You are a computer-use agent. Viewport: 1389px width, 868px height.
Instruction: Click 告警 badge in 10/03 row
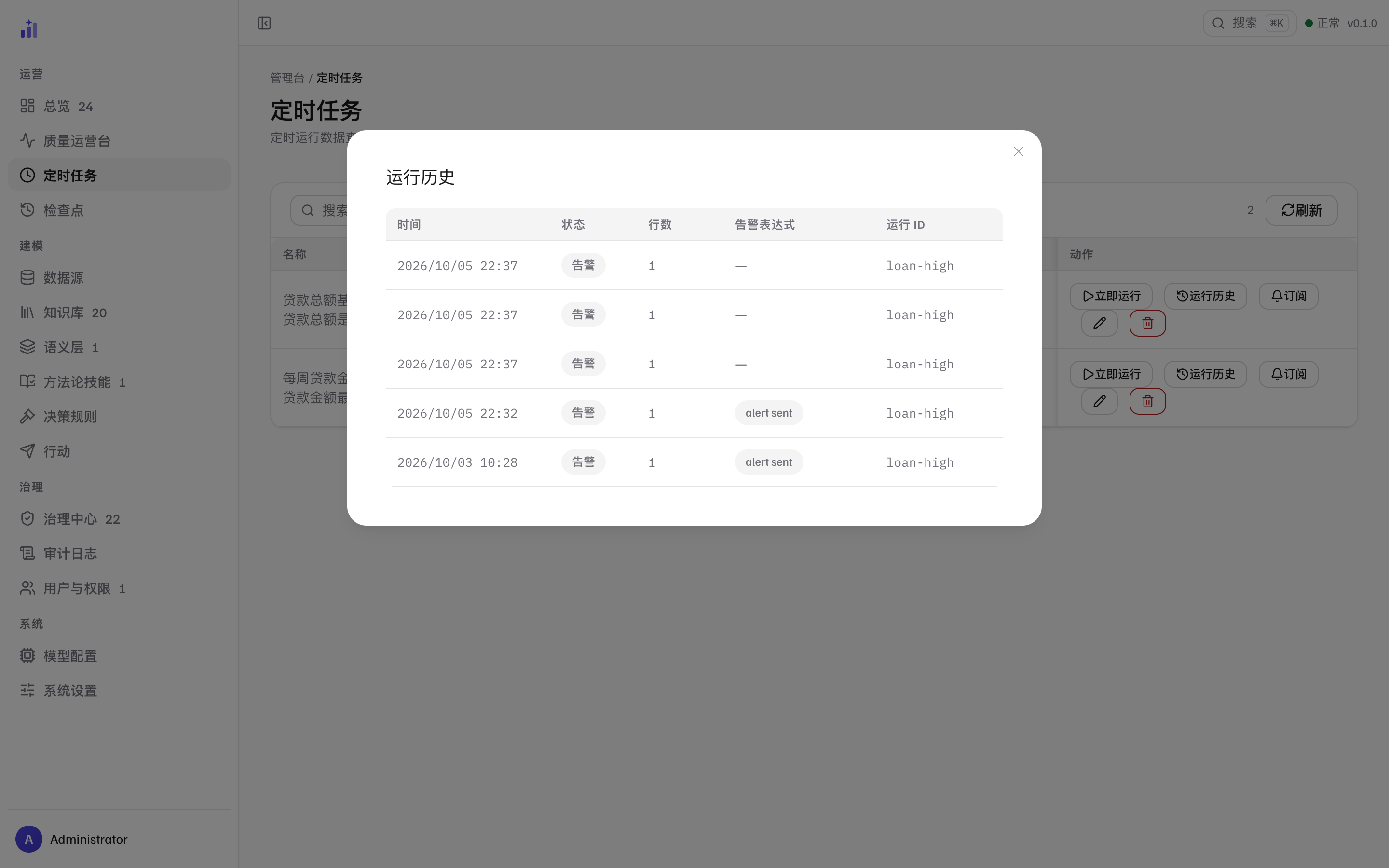point(583,462)
